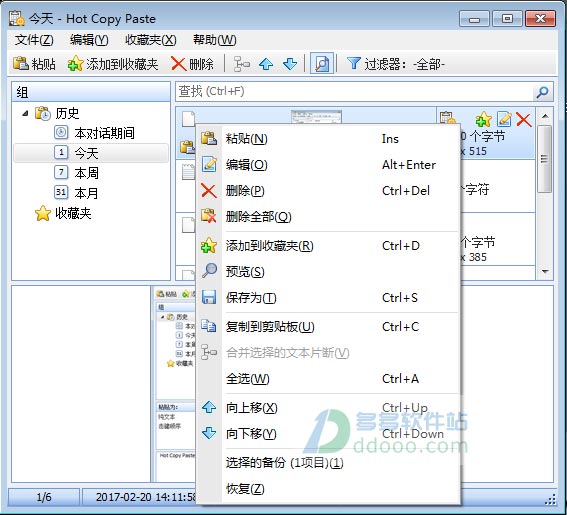567x515 pixels.
Task: Choose 粘贴(N) from context menu
Action: [328, 139]
